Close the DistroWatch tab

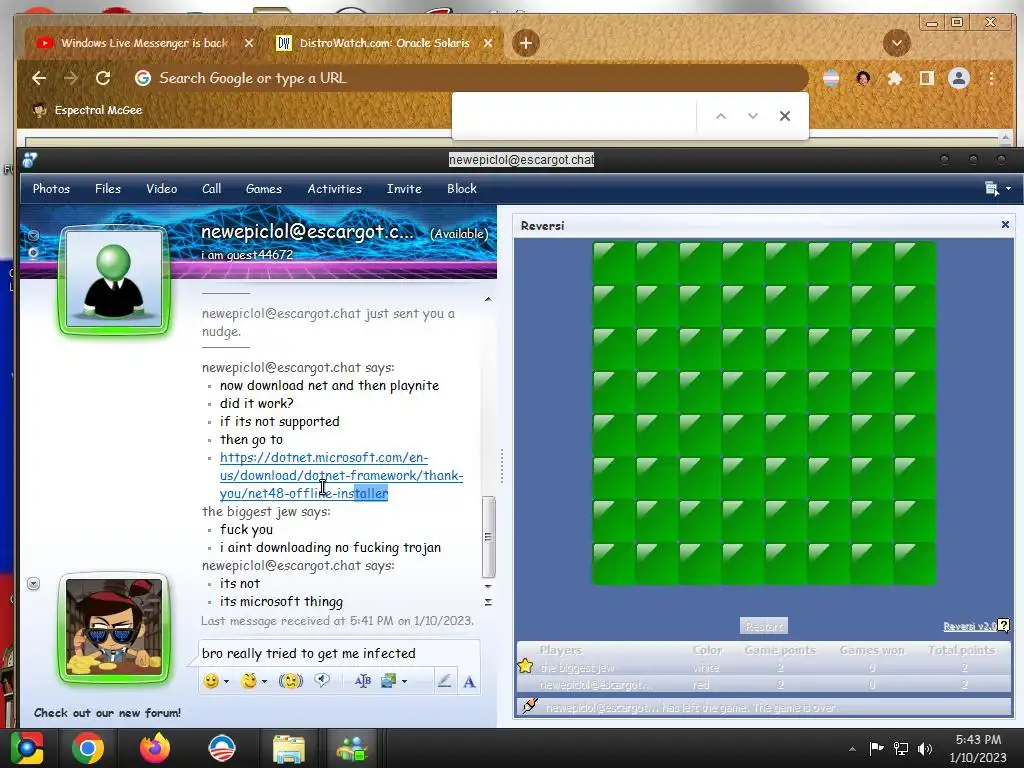coord(488,43)
